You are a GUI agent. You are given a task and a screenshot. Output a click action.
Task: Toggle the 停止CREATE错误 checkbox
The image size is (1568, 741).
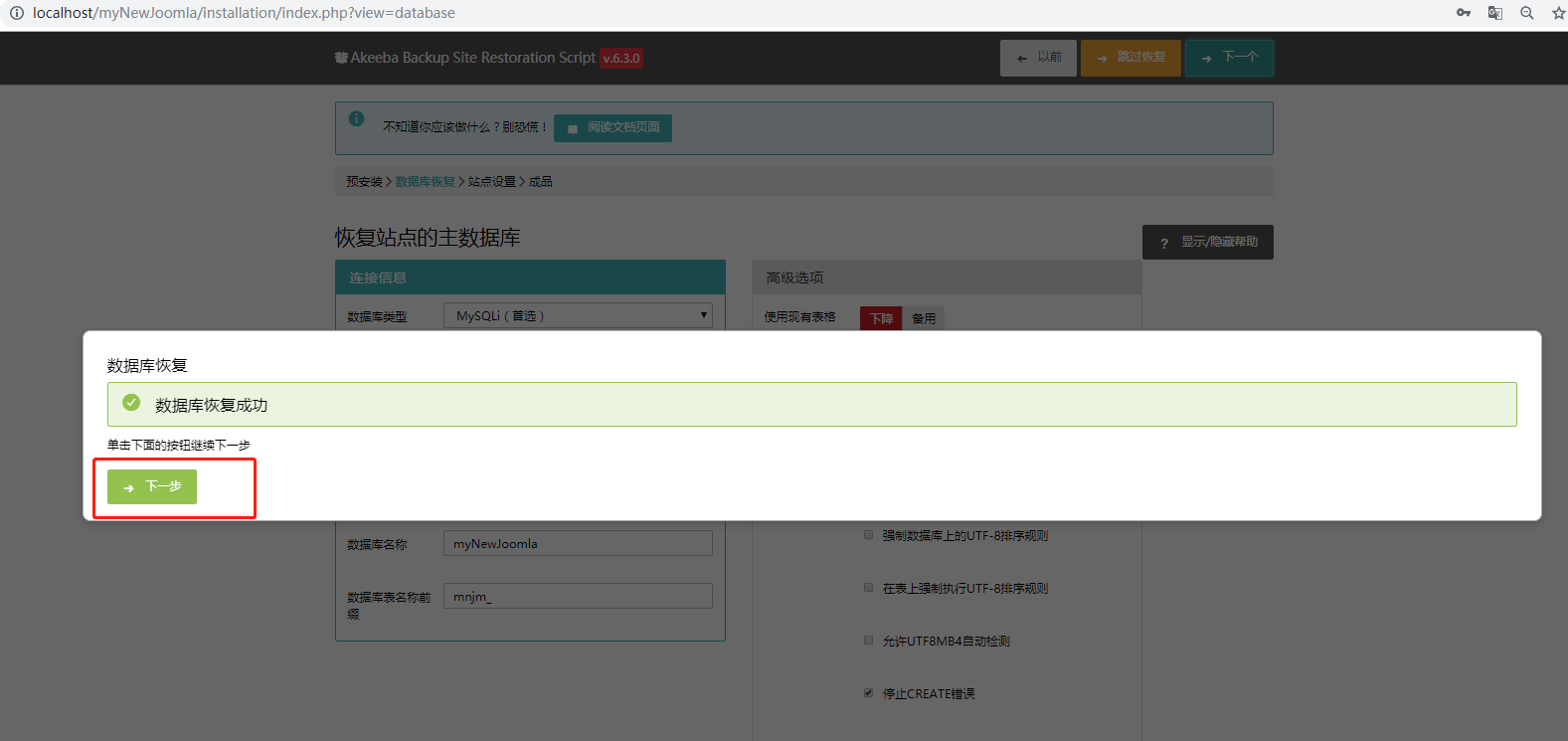[x=868, y=693]
